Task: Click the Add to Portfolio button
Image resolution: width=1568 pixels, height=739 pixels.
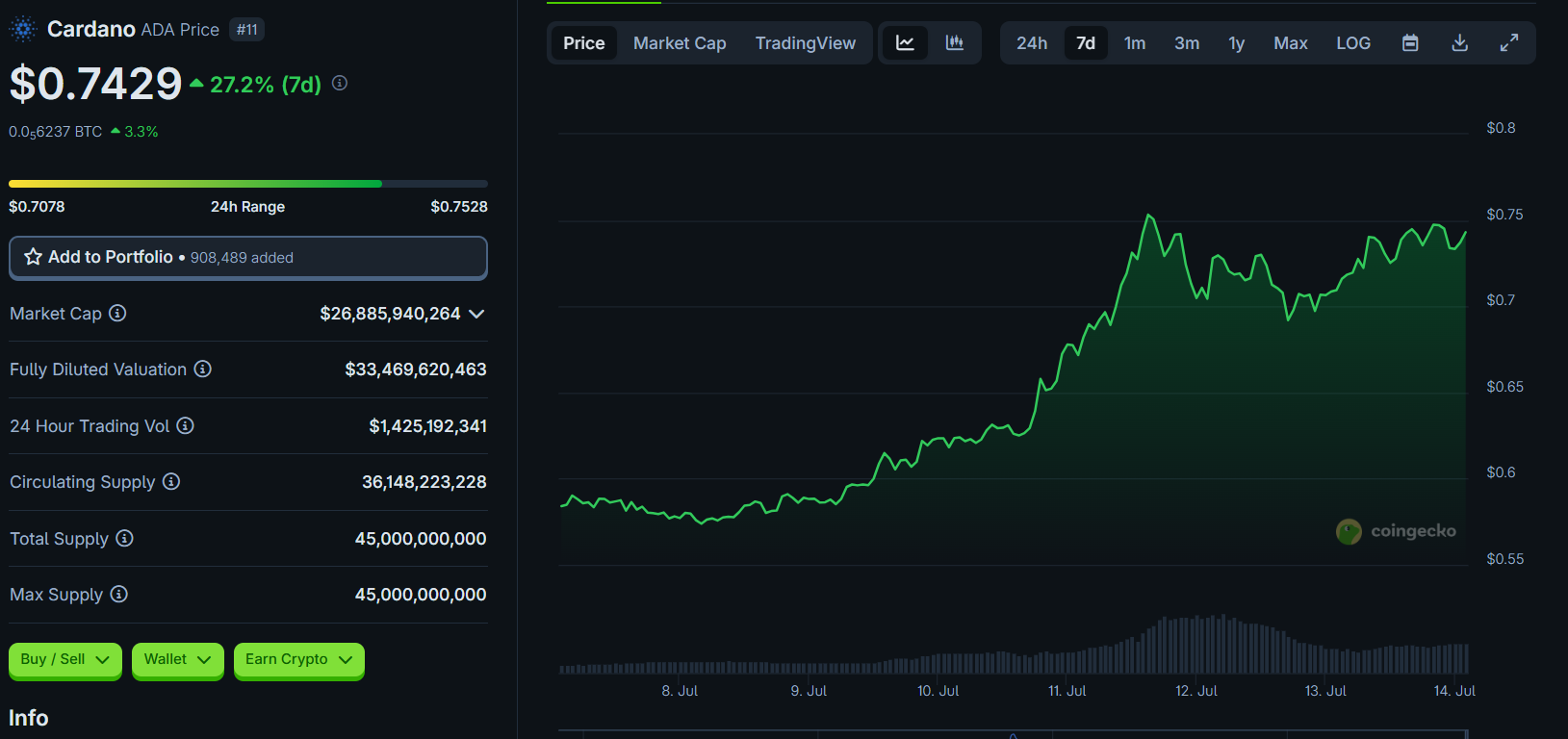Action: click(248, 258)
